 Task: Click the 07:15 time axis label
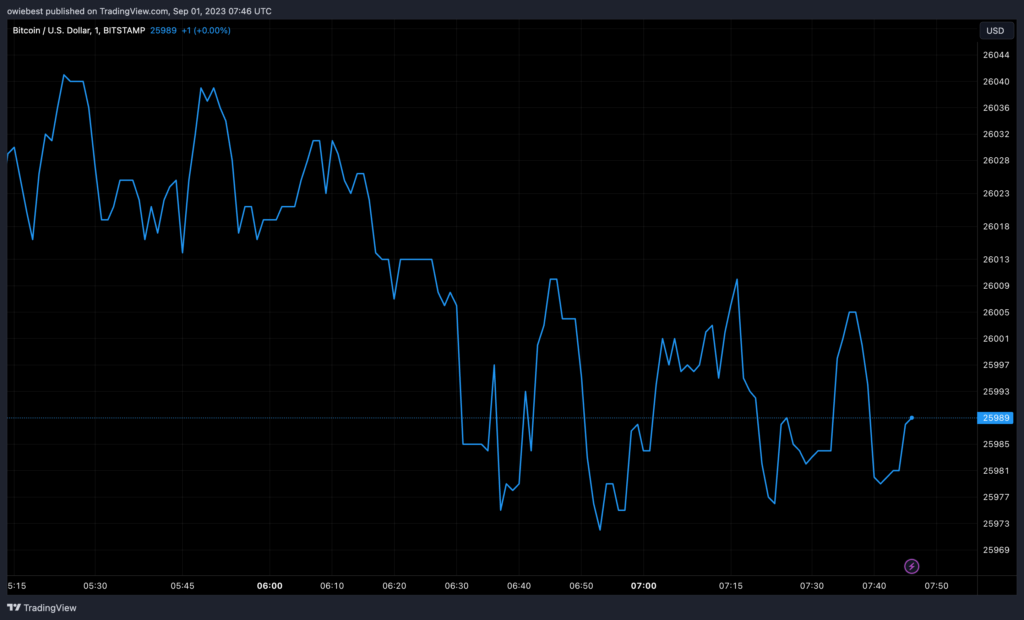[731, 586]
